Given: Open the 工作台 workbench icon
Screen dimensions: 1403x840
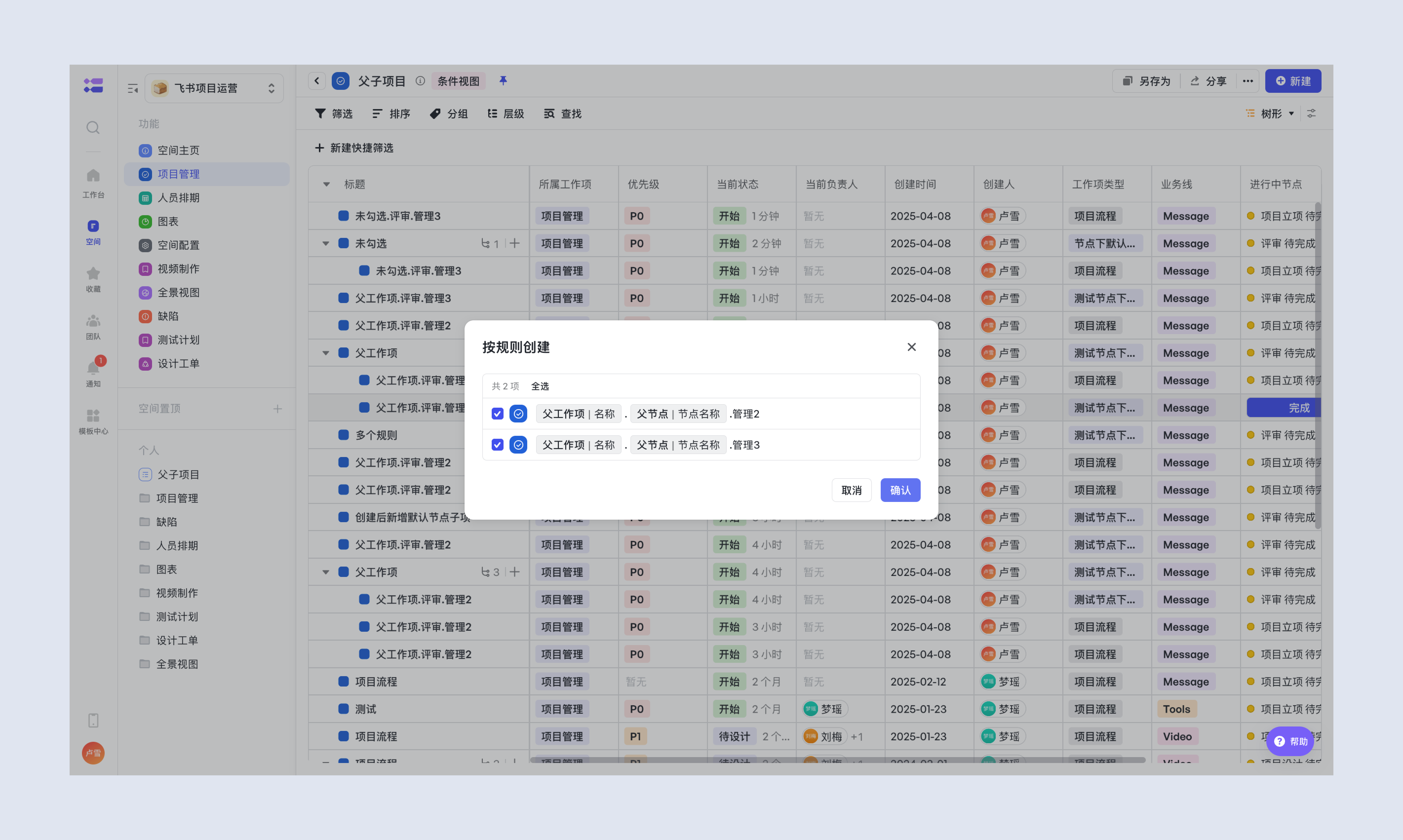Looking at the screenshot, I should pyautogui.click(x=93, y=183).
